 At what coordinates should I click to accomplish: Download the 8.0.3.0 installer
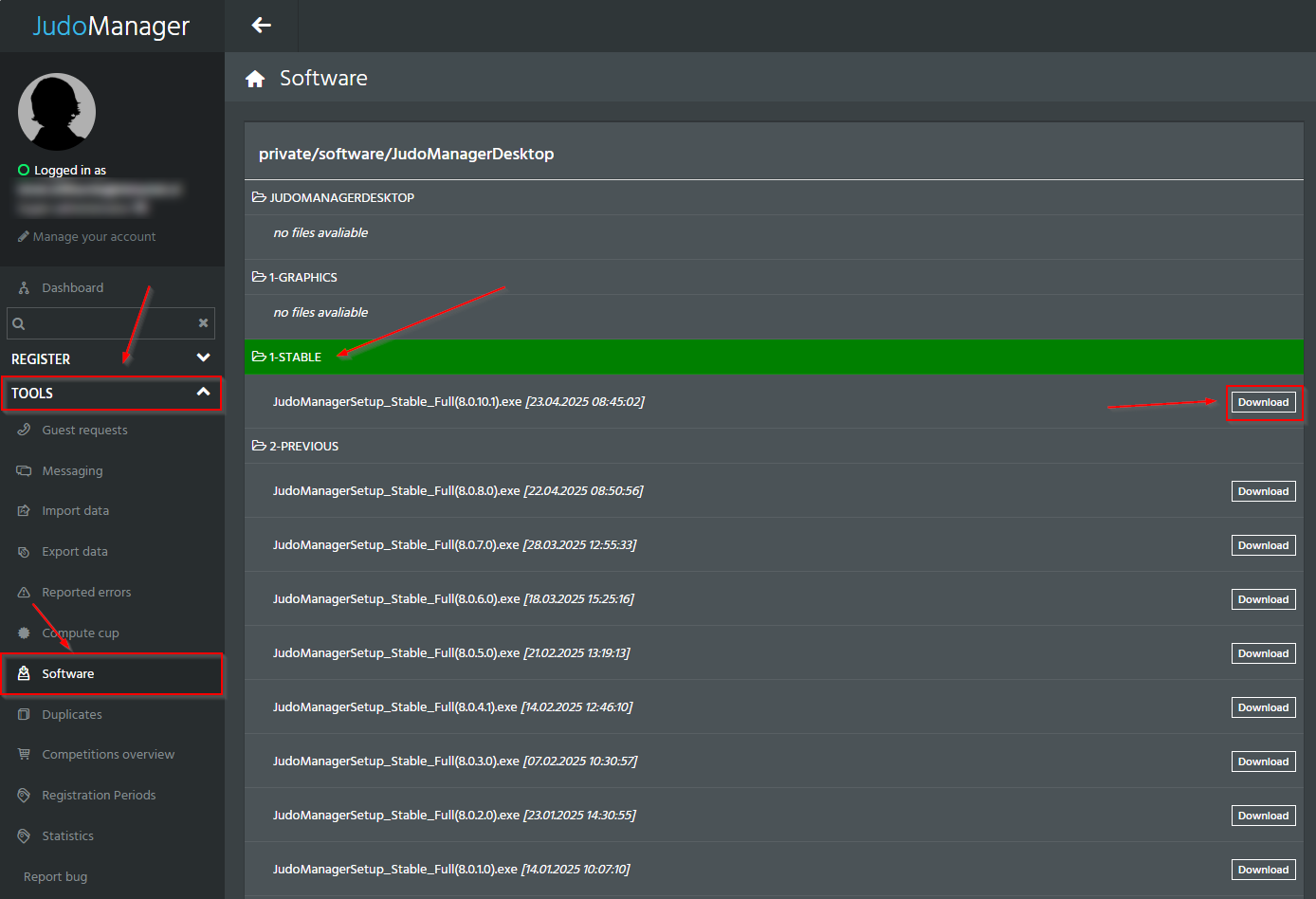coord(1263,761)
